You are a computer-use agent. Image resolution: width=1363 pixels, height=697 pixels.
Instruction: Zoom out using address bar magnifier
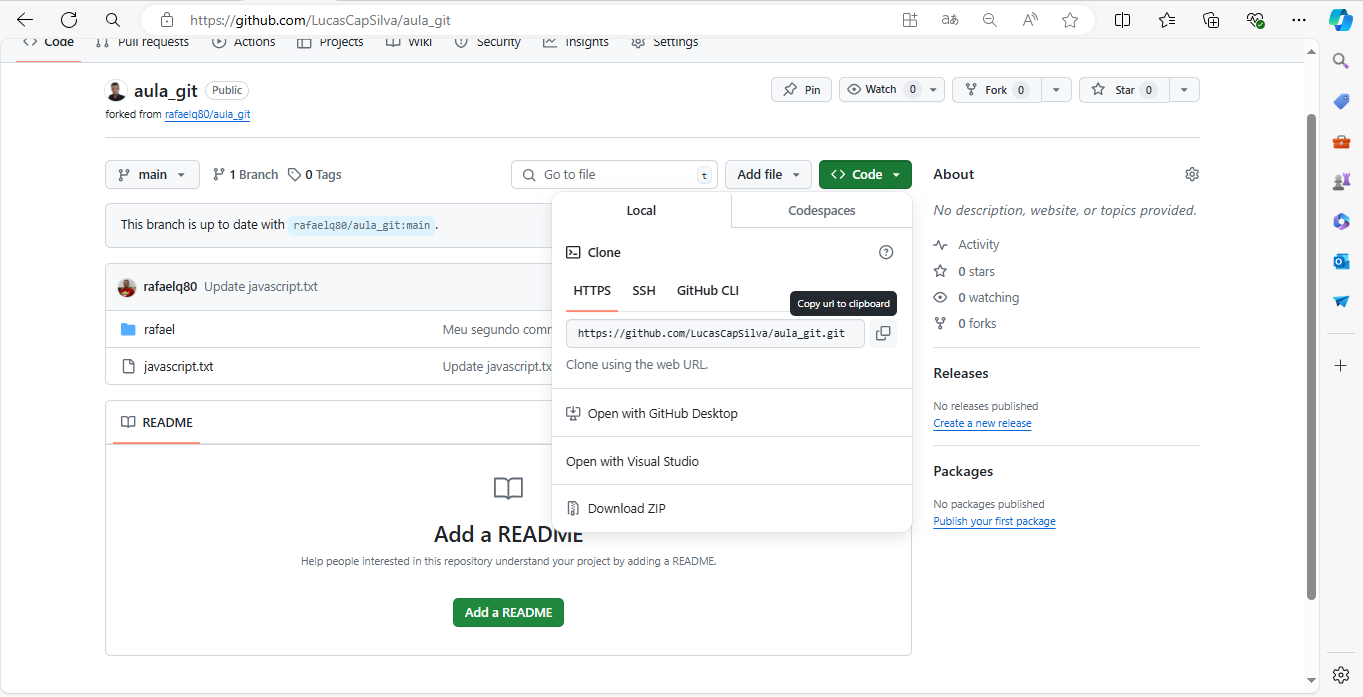(x=990, y=20)
